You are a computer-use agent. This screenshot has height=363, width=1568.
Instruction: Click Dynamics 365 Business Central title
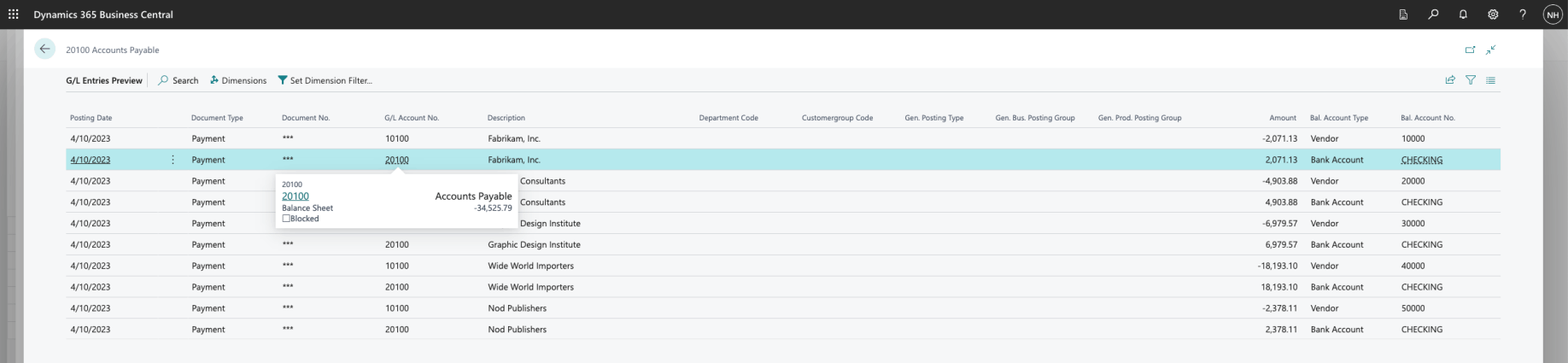[x=103, y=15]
